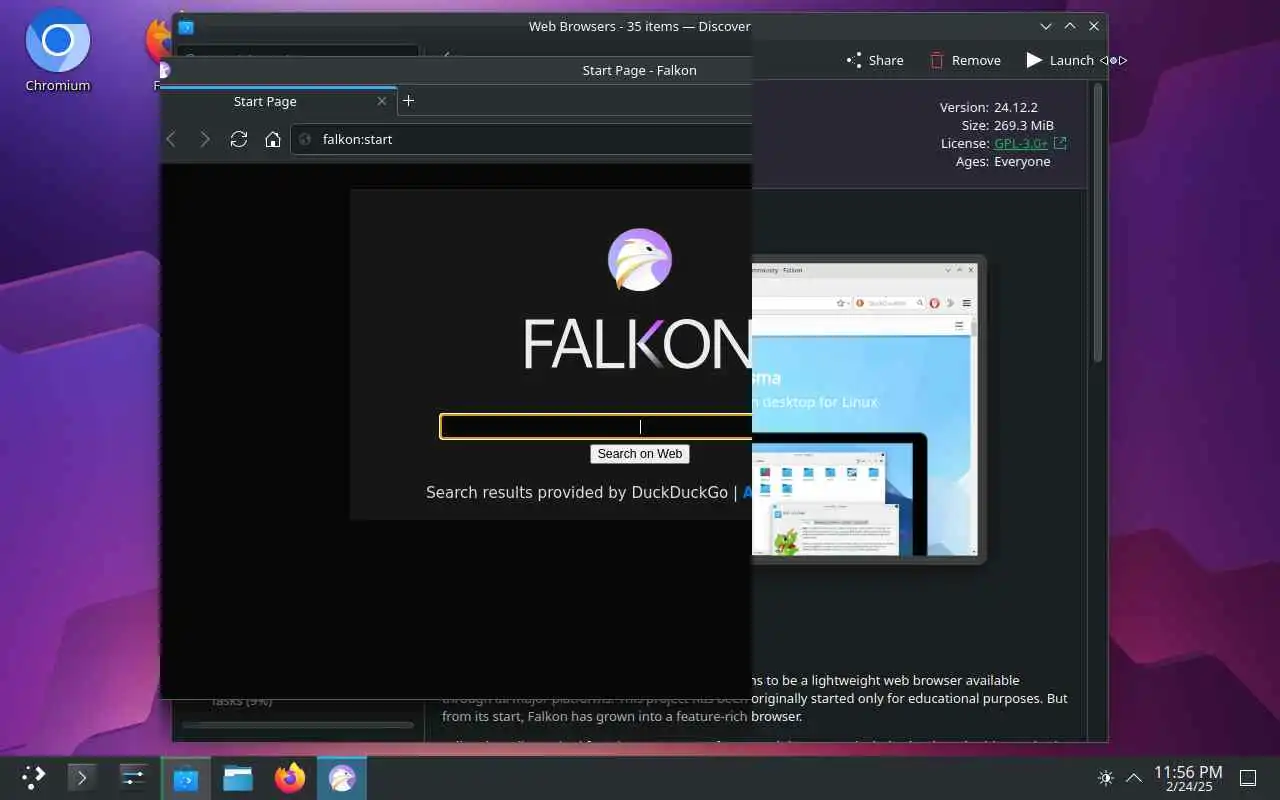Remove Falkon via Discover
Viewport: 1280px width, 800px height.
click(x=965, y=60)
